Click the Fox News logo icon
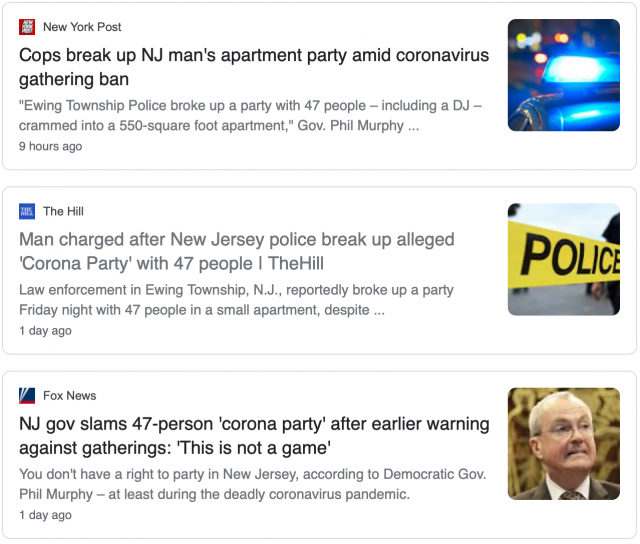The height and width of the screenshot is (544, 640). pyautogui.click(x=27, y=396)
